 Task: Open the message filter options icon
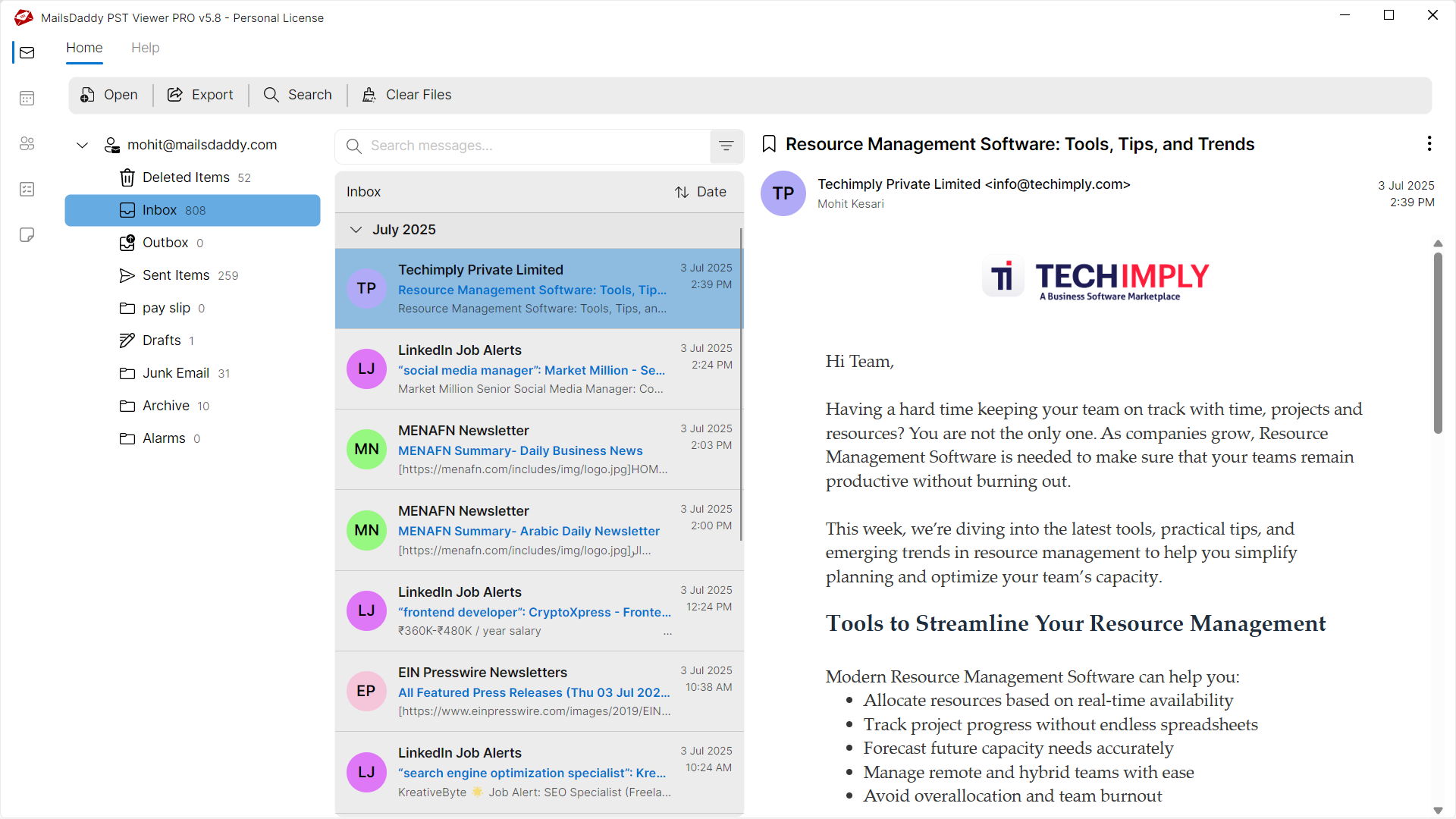(x=726, y=146)
